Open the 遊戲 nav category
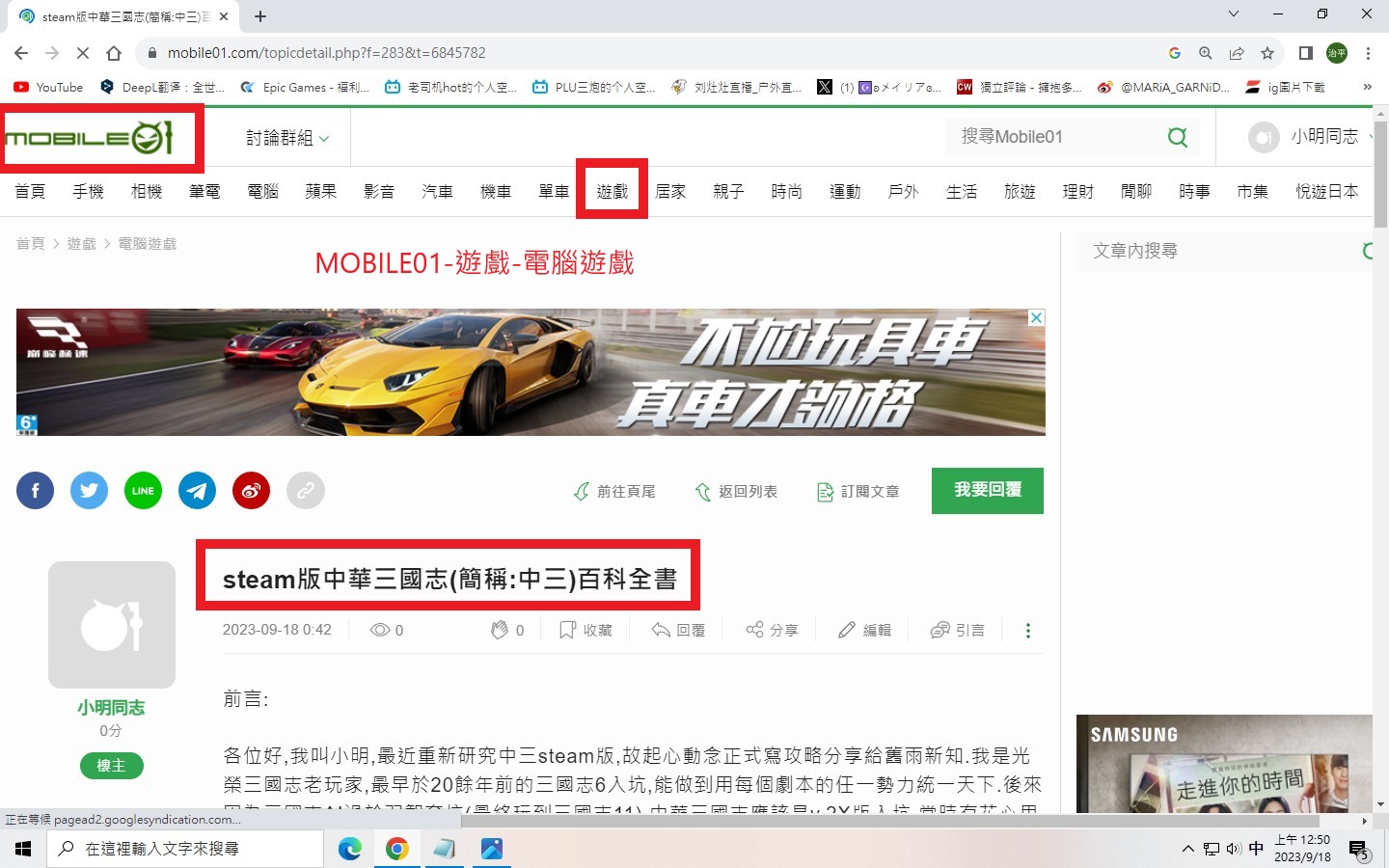Image resolution: width=1389 pixels, height=868 pixels. [x=612, y=191]
